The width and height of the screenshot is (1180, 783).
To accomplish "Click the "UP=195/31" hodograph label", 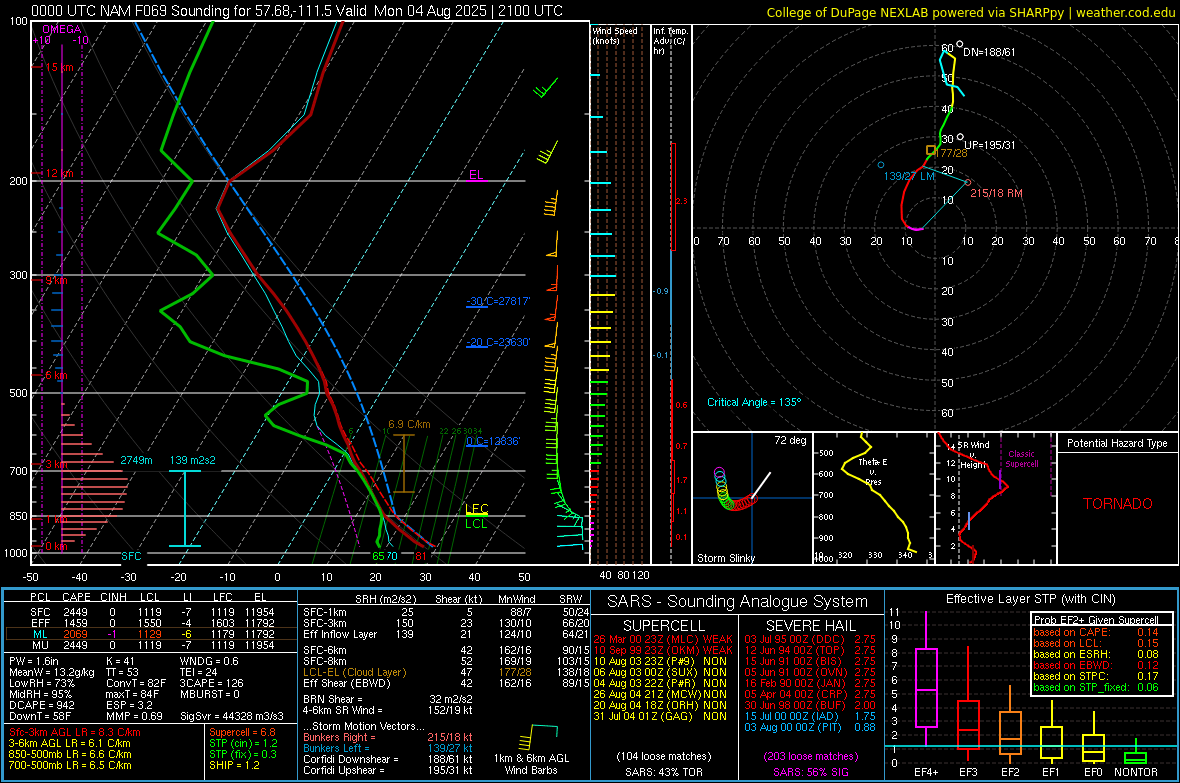I will pyautogui.click(x=990, y=145).
